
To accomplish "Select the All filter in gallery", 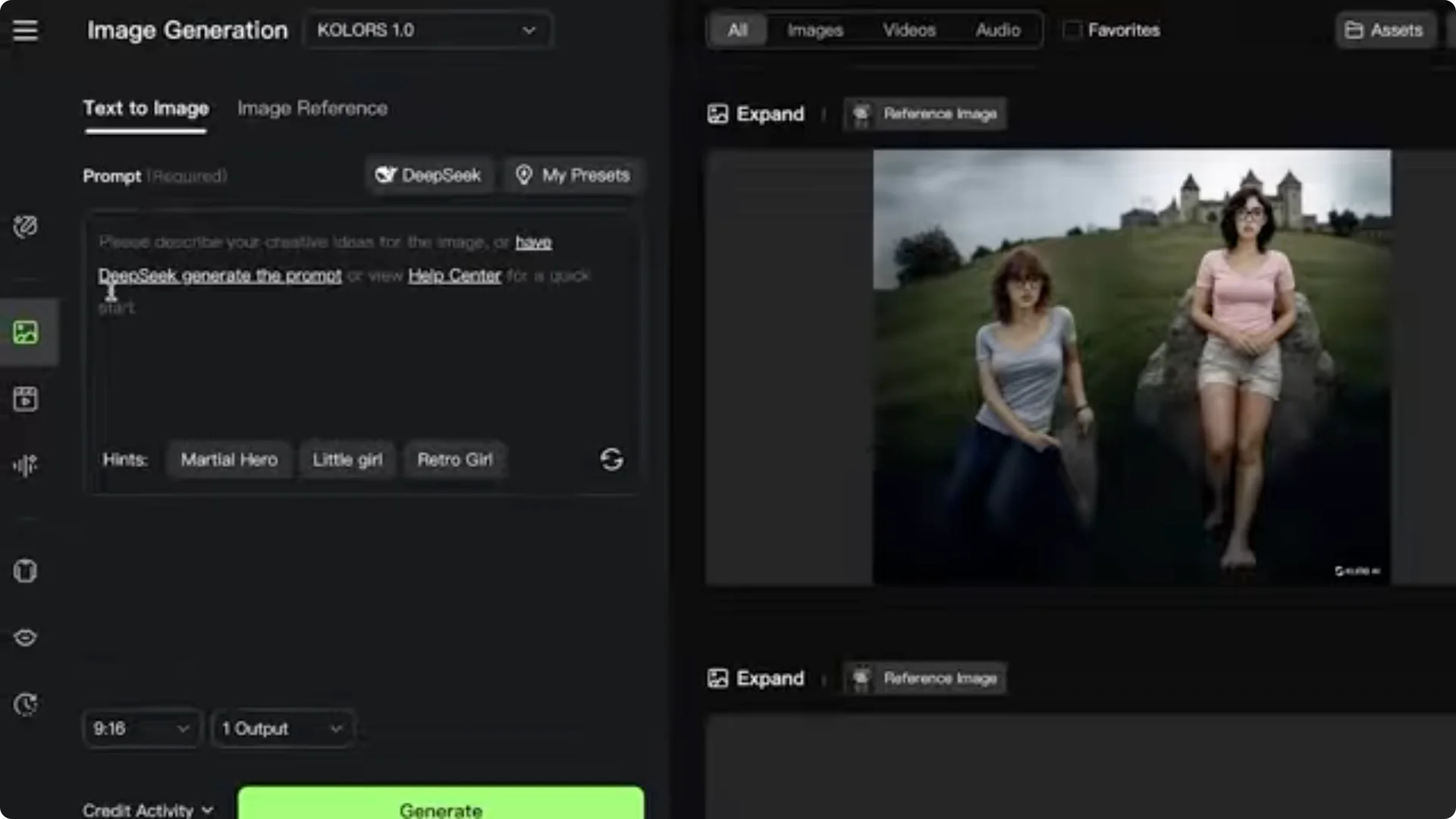I will [x=736, y=30].
